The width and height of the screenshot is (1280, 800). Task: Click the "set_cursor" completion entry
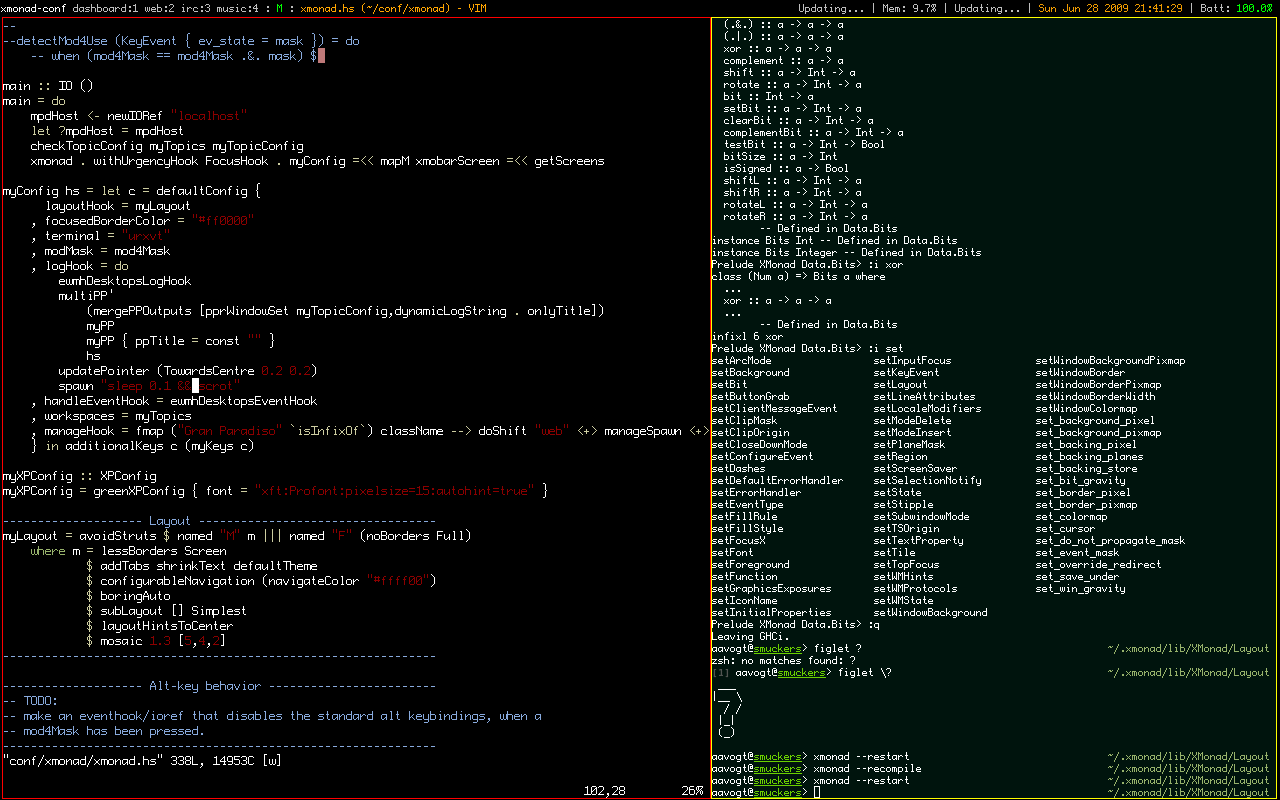pos(1065,529)
